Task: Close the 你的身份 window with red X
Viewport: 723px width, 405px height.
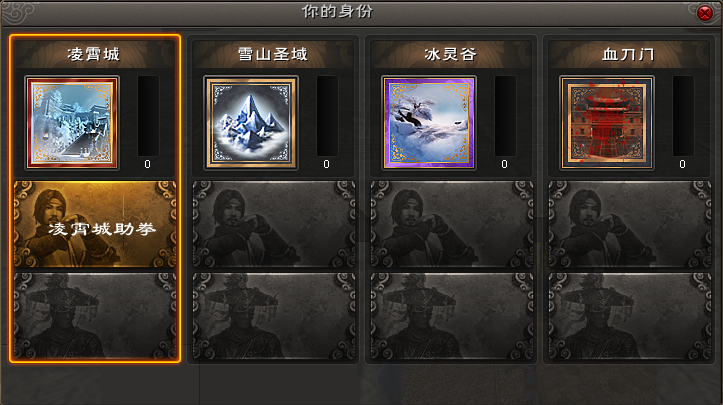Action: point(704,13)
